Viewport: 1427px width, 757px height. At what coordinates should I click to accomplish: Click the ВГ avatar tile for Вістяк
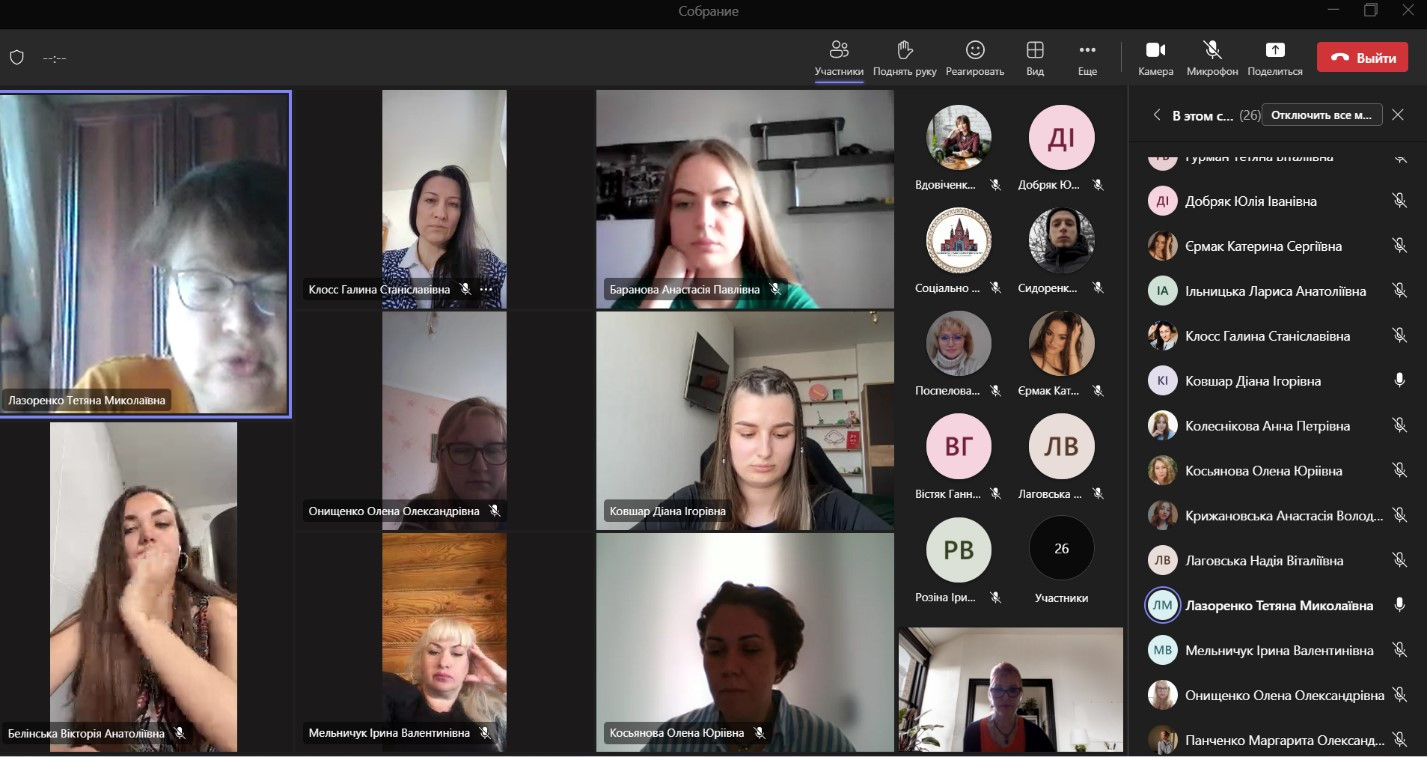click(x=959, y=446)
